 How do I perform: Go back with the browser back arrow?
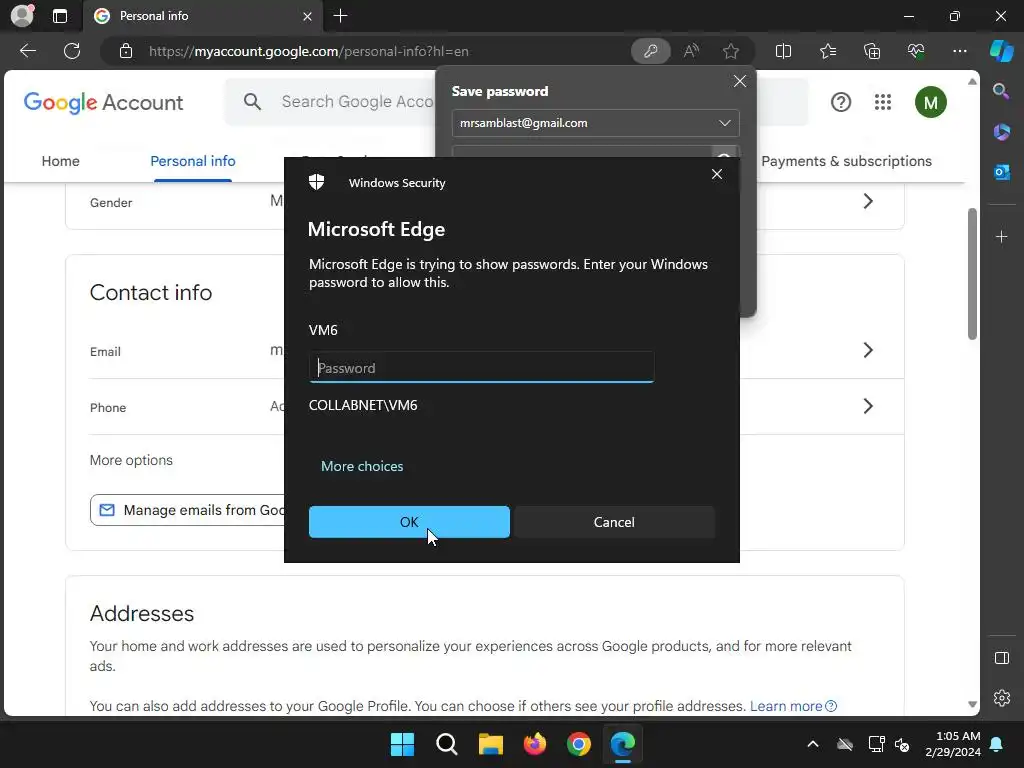pyautogui.click(x=28, y=51)
